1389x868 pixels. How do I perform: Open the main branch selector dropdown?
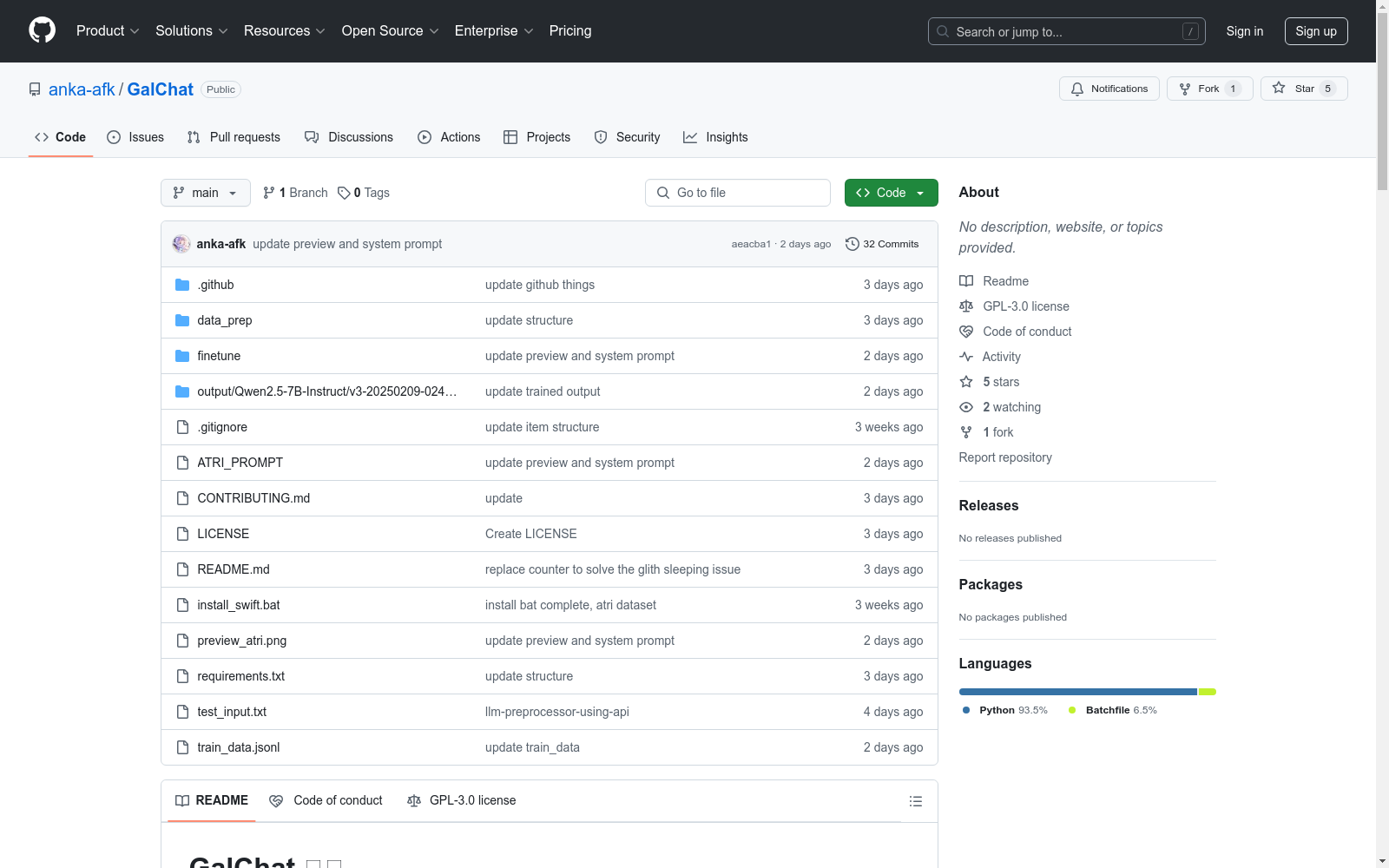206,193
